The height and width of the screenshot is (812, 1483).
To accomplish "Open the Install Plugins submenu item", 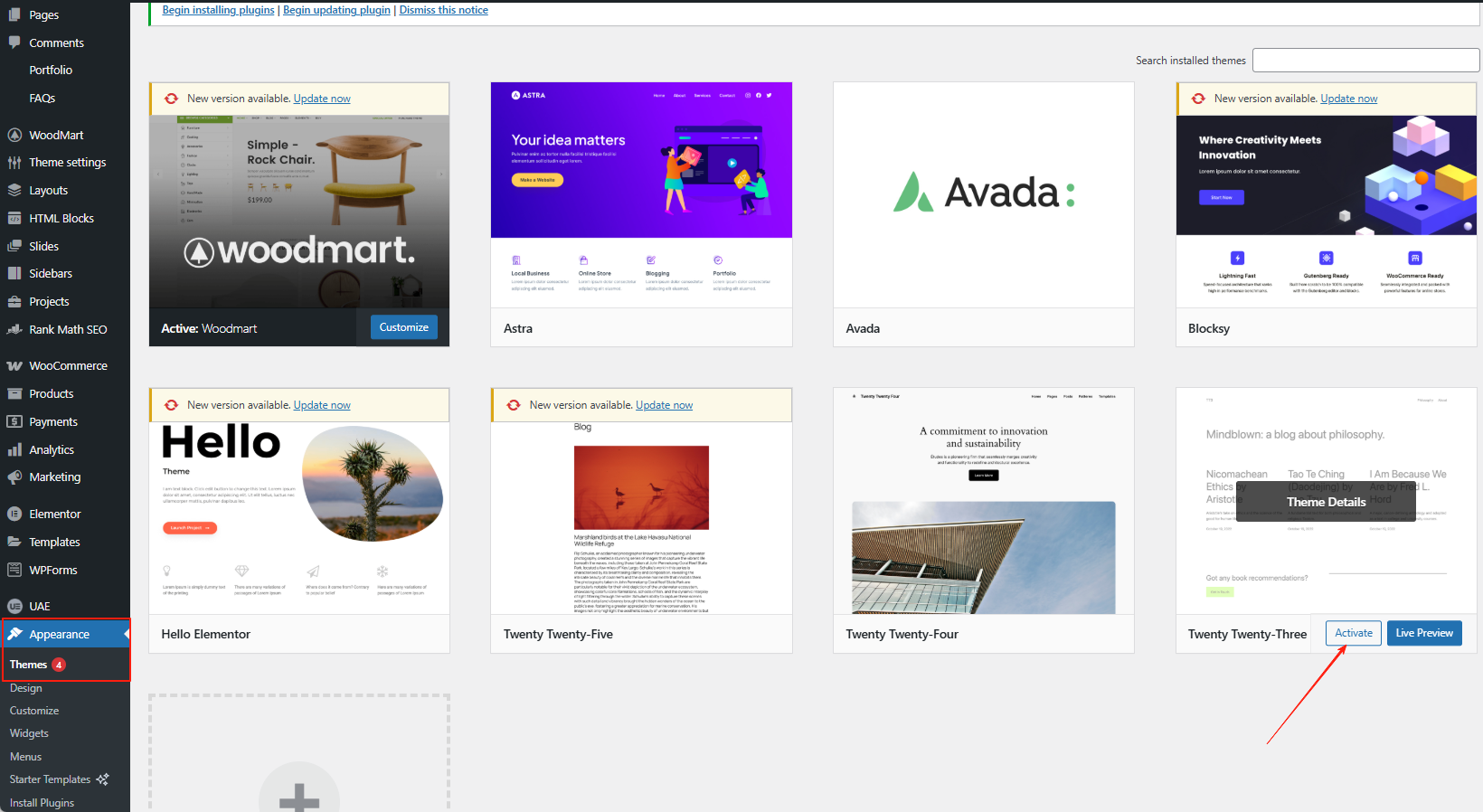I will tap(43, 803).
